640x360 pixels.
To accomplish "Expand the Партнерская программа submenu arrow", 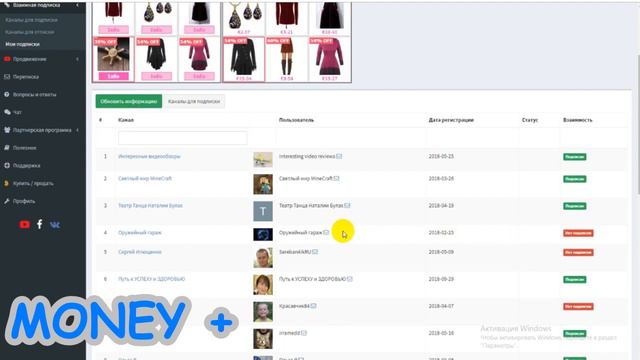I will click(77, 130).
